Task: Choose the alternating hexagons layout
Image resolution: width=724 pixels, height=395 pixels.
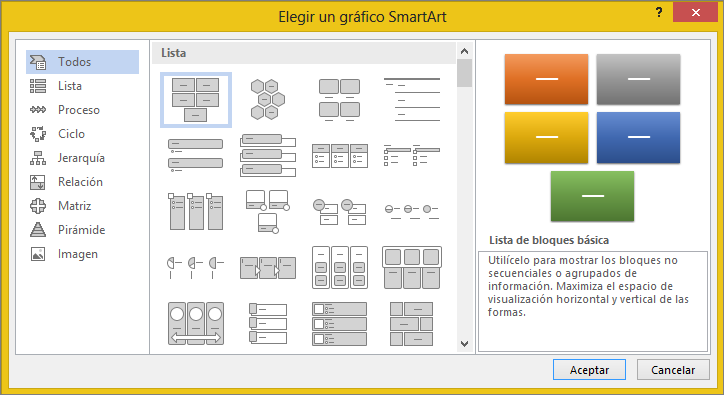Action: click(x=268, y=100)
